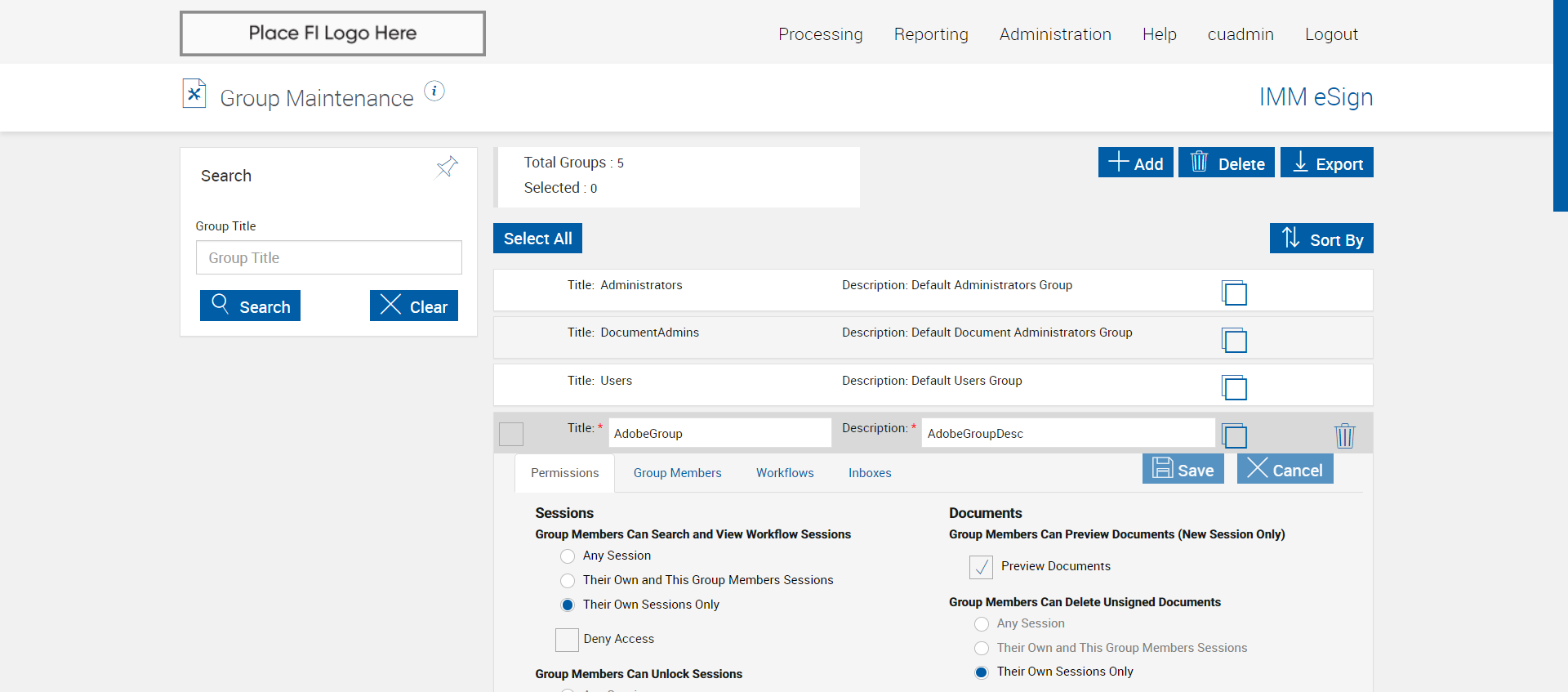Screen dimensions: 1568x692
Task: Open the Sort By dropdown
Action: click(1321, 239)
